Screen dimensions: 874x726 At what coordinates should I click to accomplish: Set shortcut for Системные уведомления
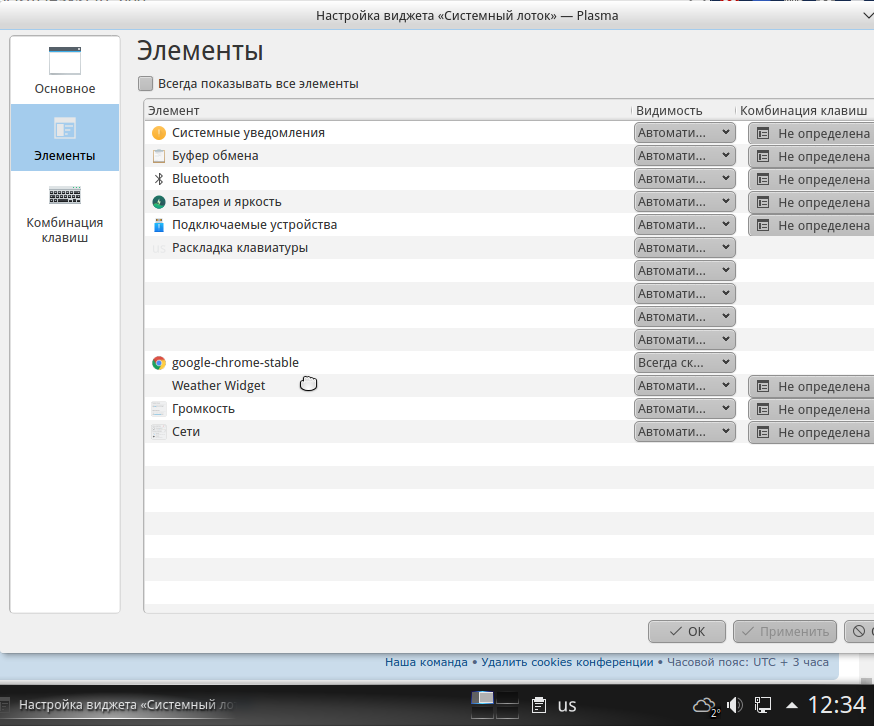click(x=811, y=133)
